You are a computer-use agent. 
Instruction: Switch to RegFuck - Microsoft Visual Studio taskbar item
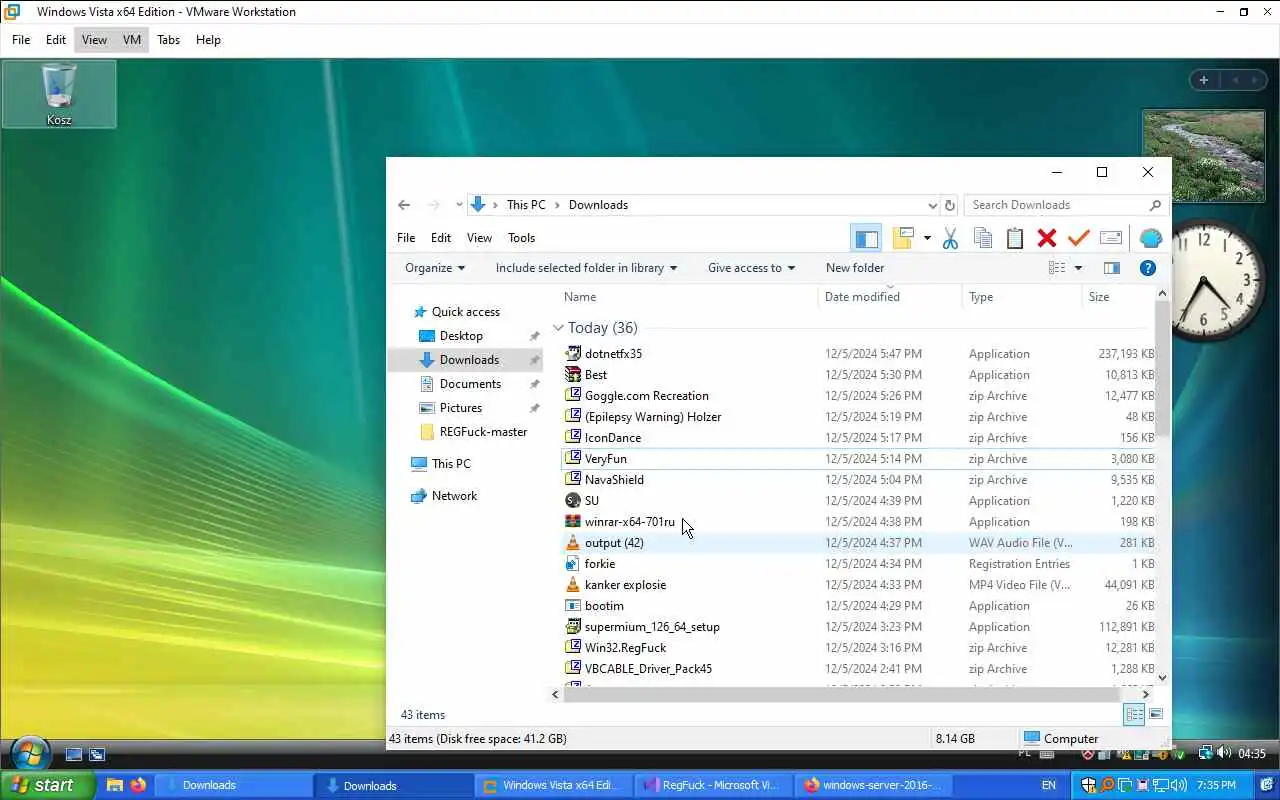(714, 785)
